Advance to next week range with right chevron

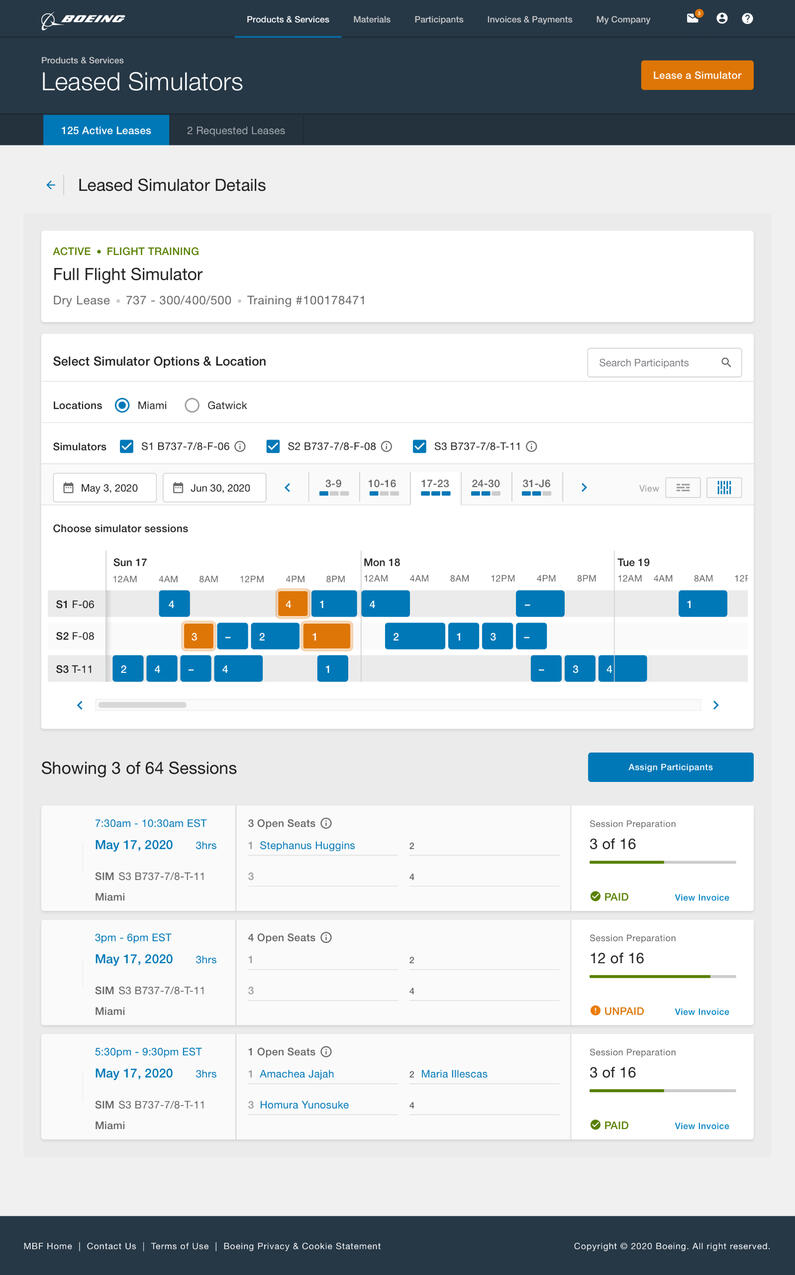coord(583,487)
